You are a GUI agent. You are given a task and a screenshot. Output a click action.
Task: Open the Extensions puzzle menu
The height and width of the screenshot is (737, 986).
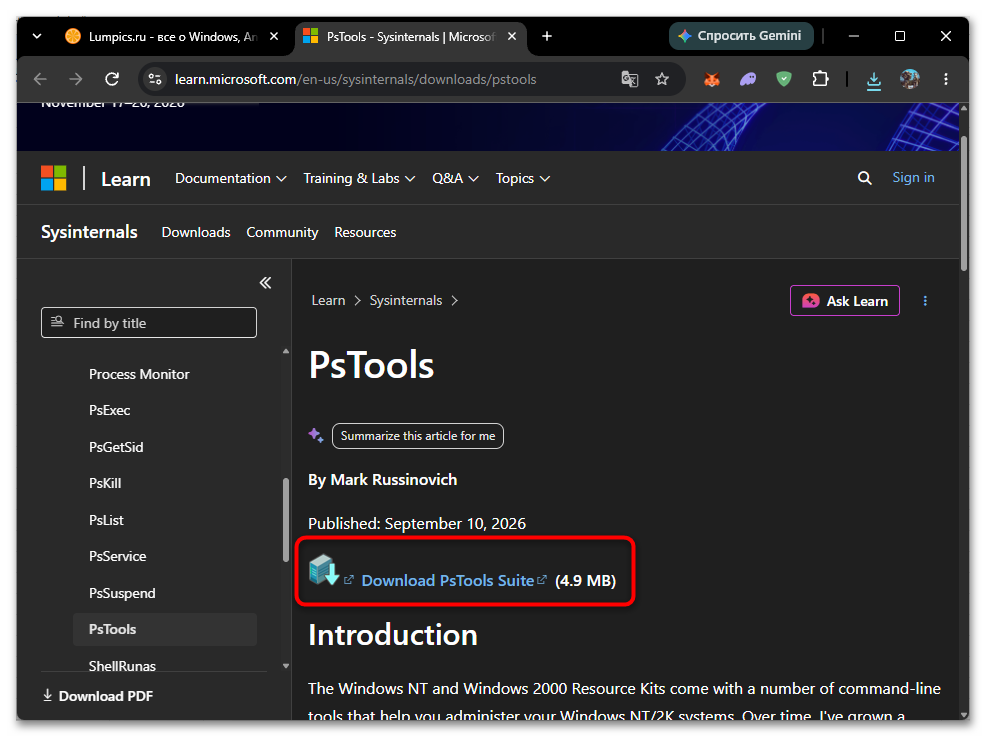pos(820,79)
